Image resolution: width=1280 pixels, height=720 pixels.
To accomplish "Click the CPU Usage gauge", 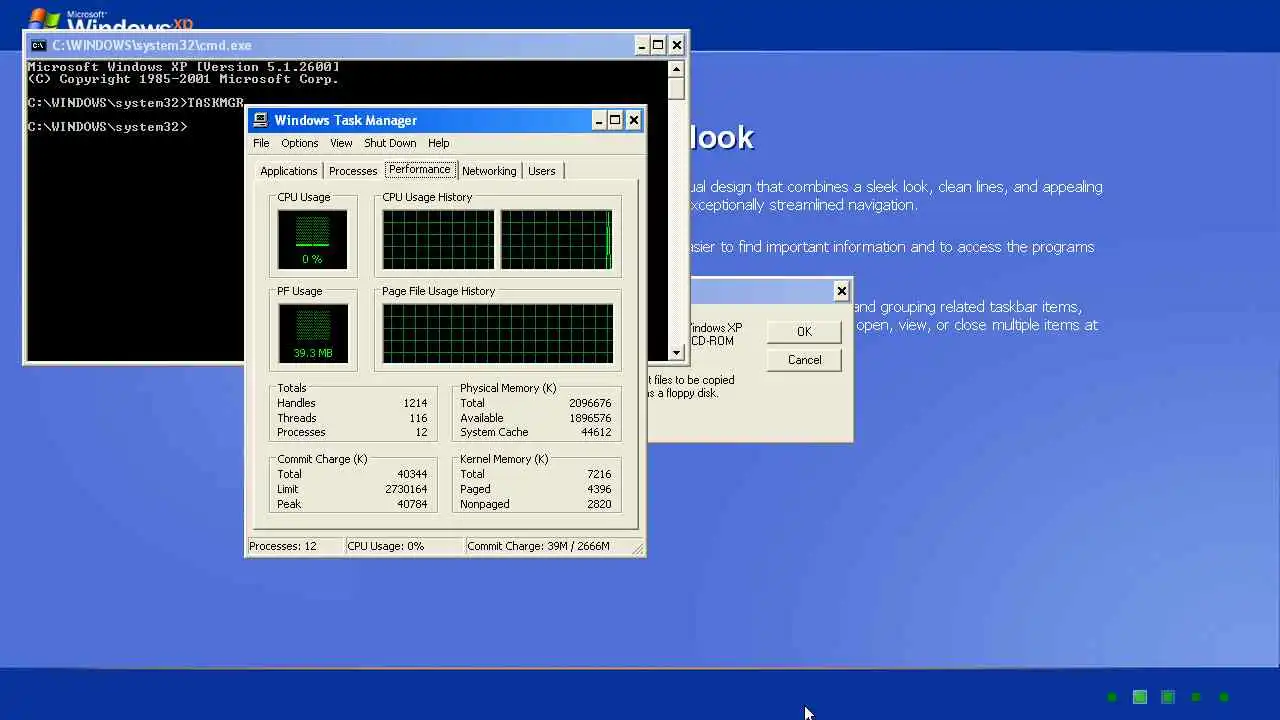I will click(313, 239).
